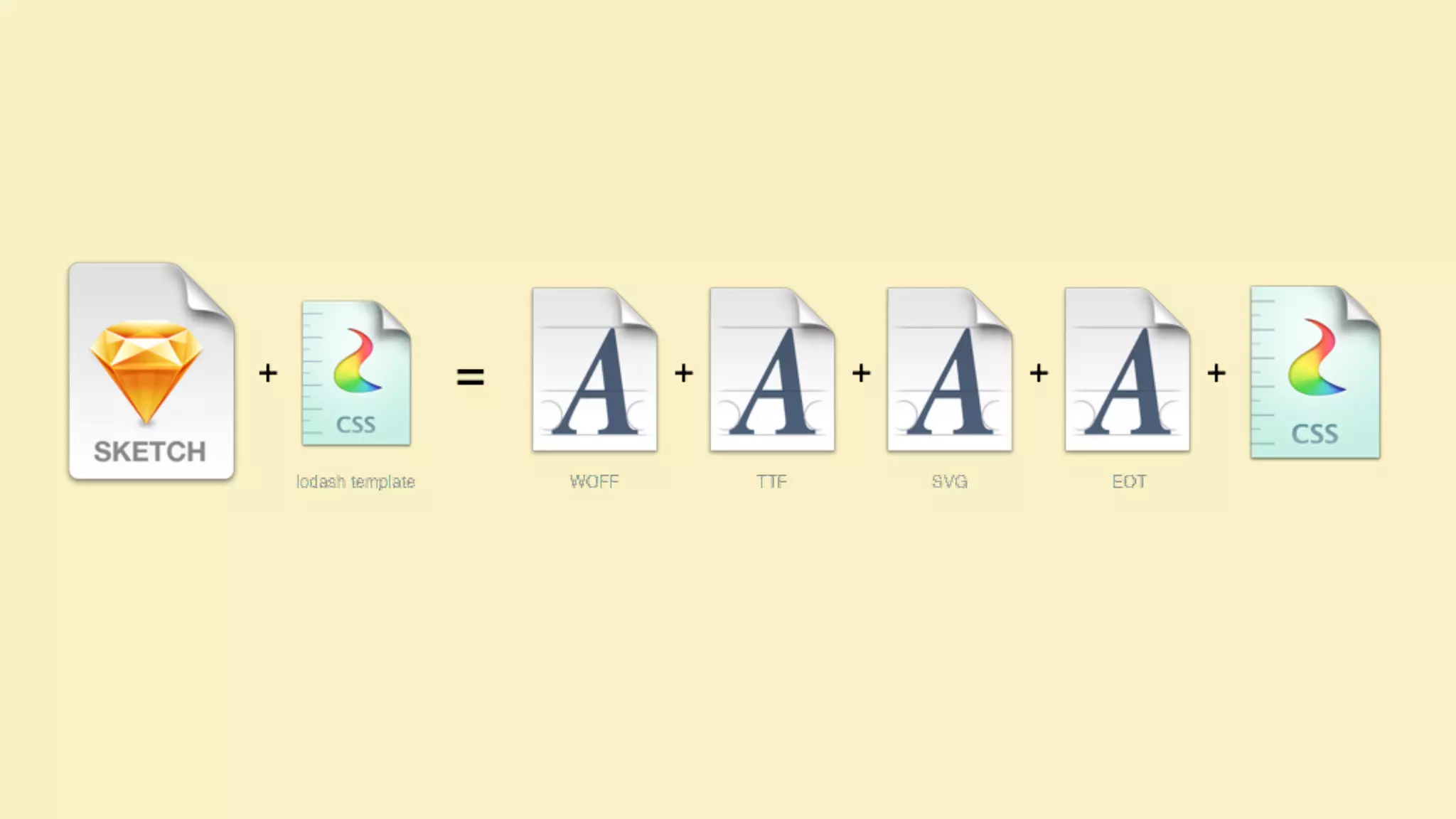Click plus sign between EOT and CSS output
1456x819 pixels.
1216,373
